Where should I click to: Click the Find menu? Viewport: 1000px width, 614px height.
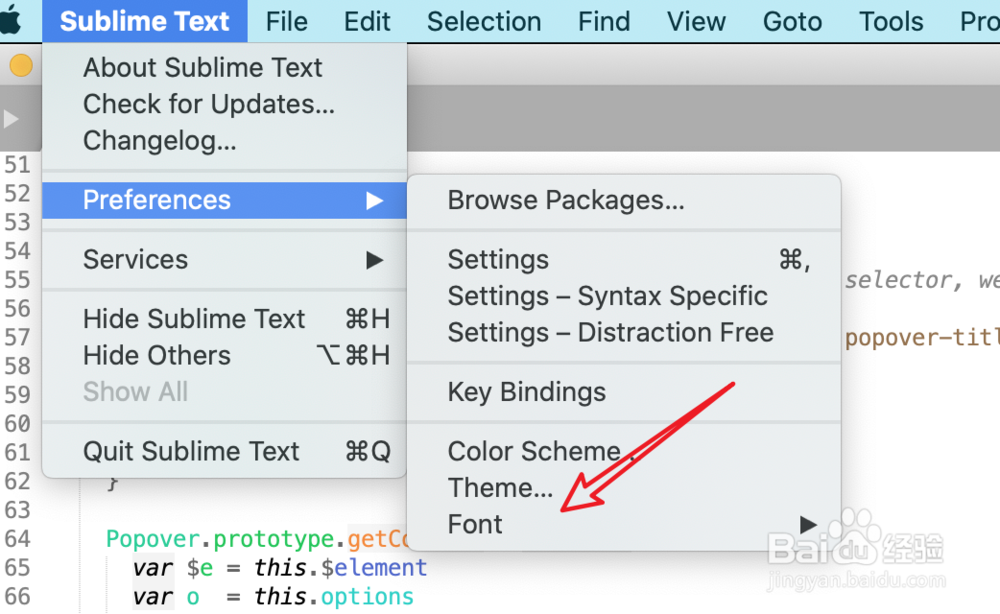pos(603,20)
